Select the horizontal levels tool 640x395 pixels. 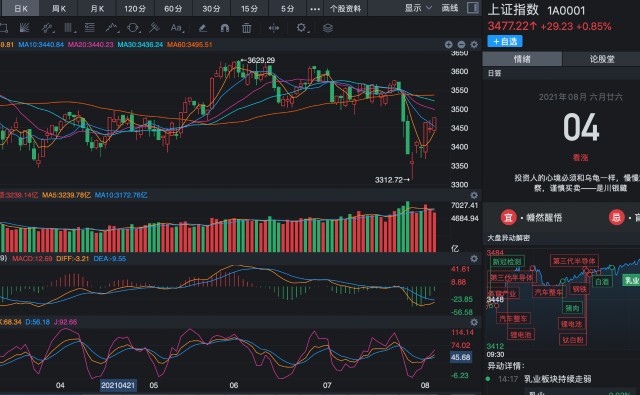(x=89, y=28)
